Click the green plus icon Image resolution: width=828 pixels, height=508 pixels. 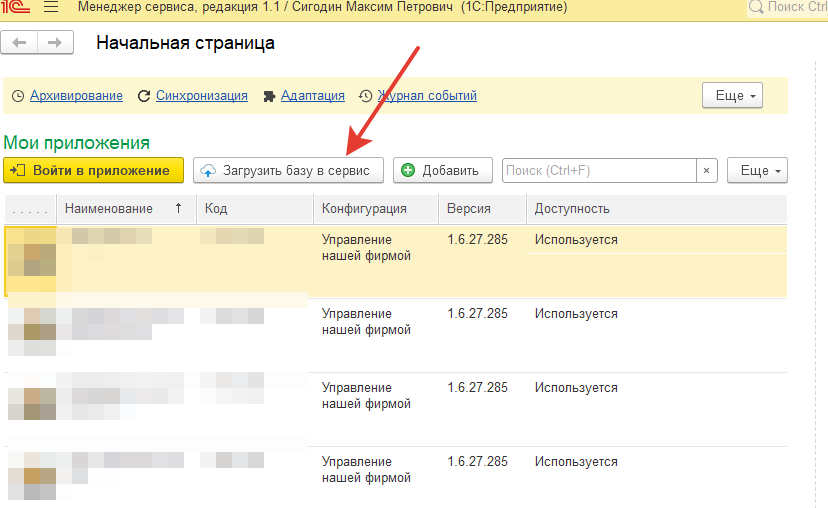408,170
